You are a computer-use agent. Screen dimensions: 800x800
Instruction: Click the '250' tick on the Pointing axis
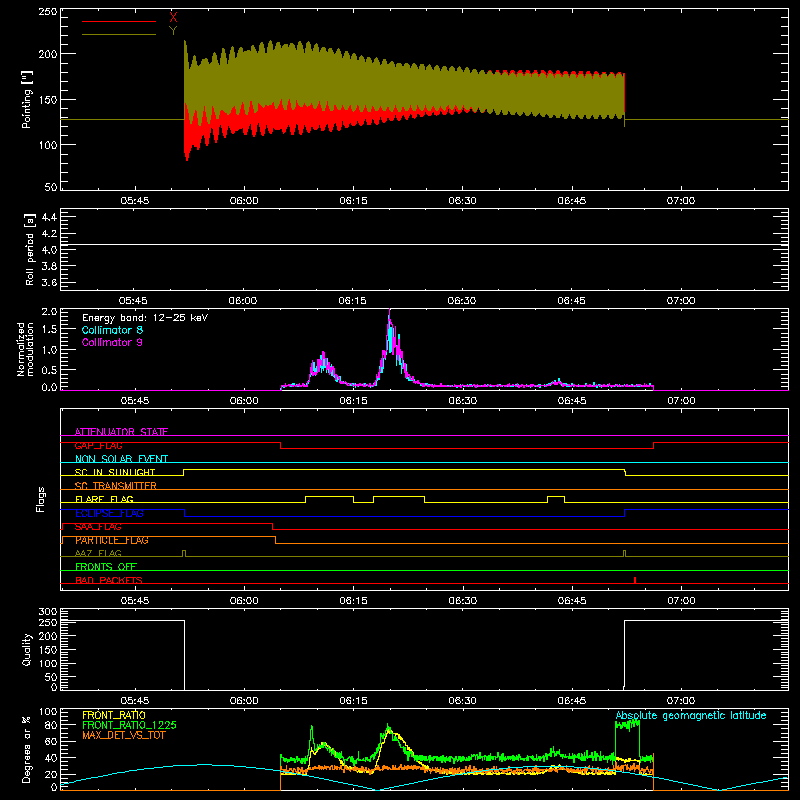(x=48, y=12)
